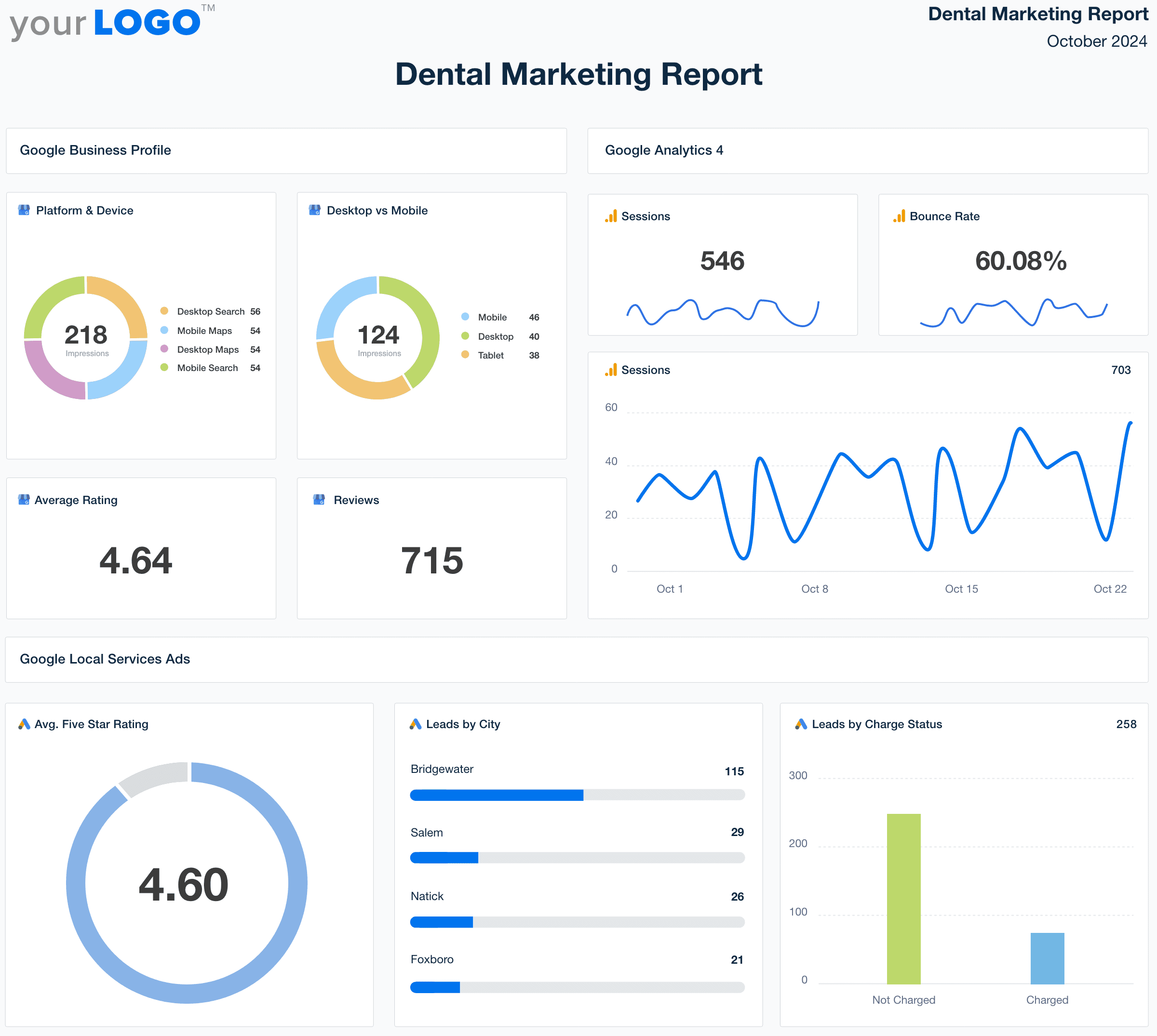Click the Bridgewater leads progress bar
This screenshot has height=1036, width=1157.
click(x=577, y=795)
